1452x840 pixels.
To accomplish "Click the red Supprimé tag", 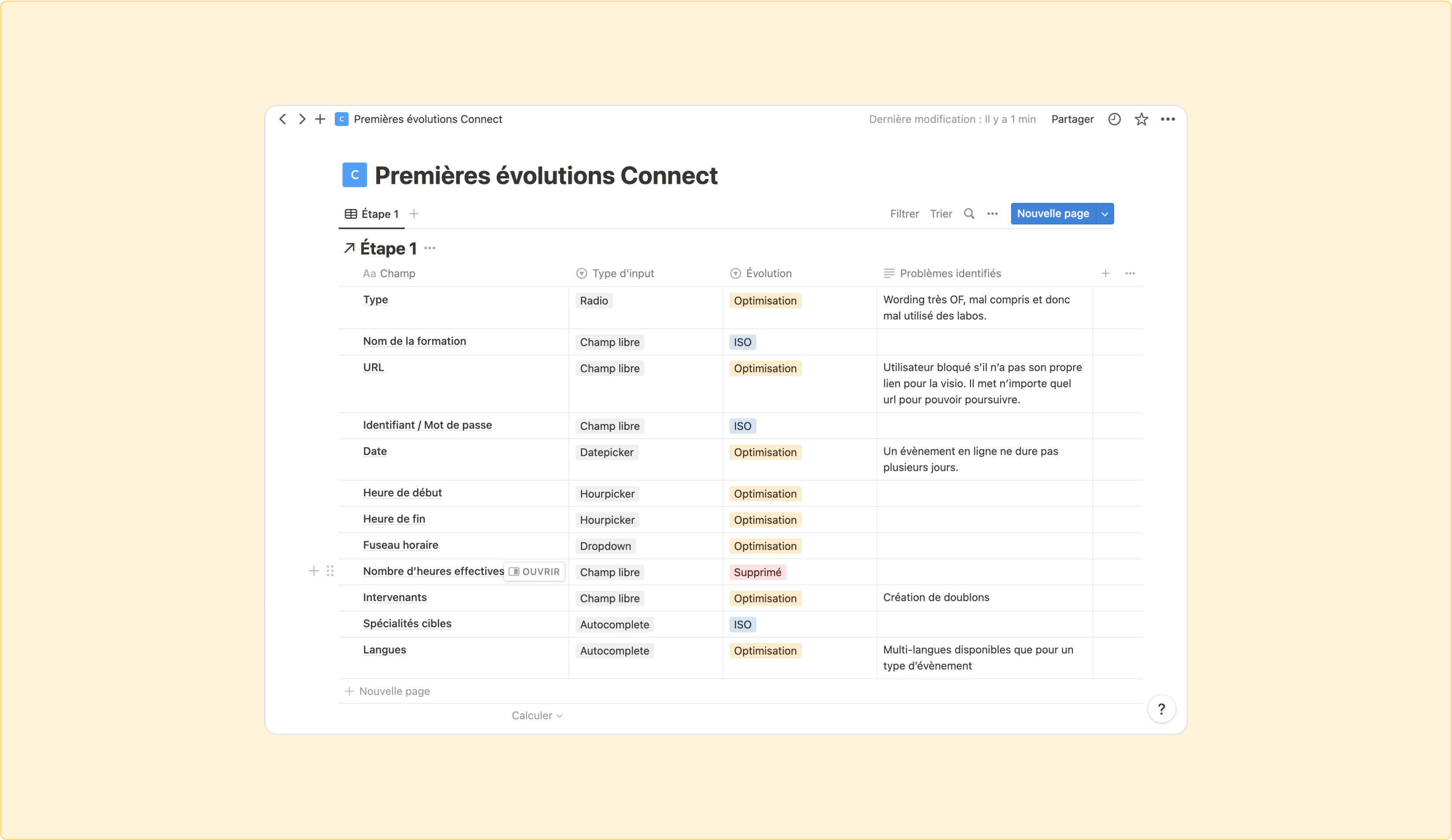I will point(757,572).
